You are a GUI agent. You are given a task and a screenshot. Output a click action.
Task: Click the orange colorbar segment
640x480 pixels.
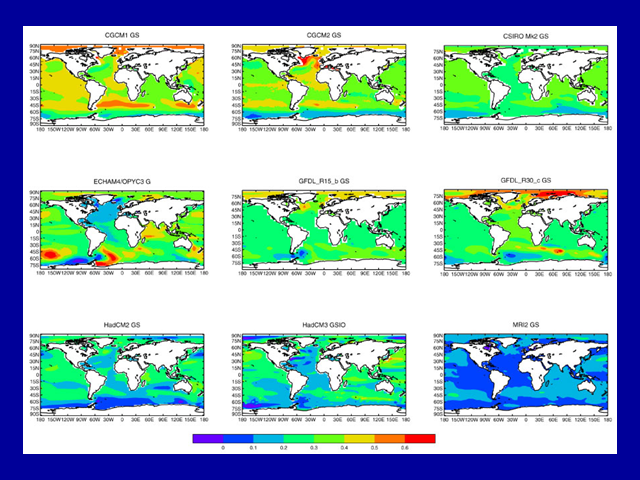point(388,438)
